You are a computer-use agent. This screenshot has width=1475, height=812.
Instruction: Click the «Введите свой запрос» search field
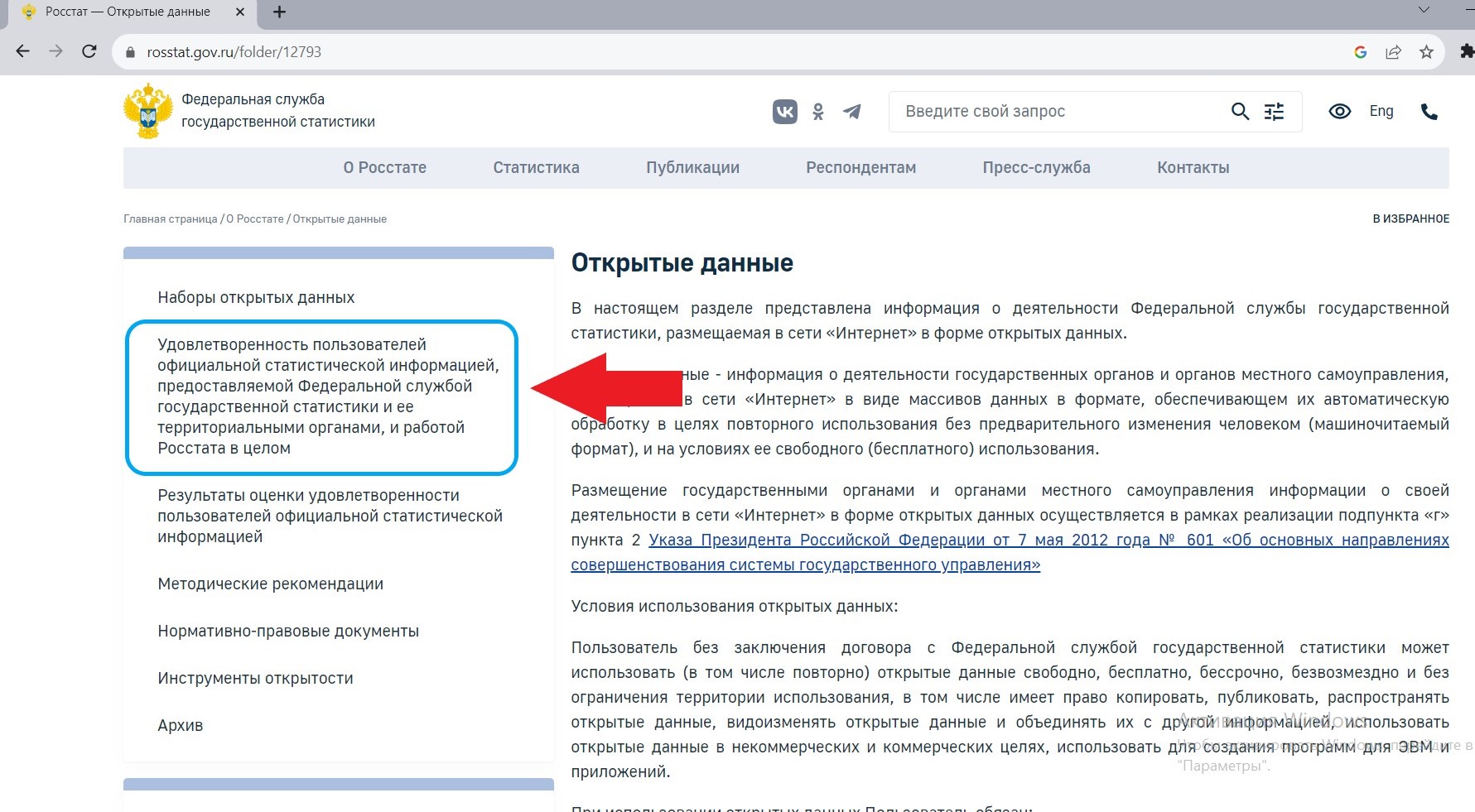pyautogui.click(x=1060, y=112)
